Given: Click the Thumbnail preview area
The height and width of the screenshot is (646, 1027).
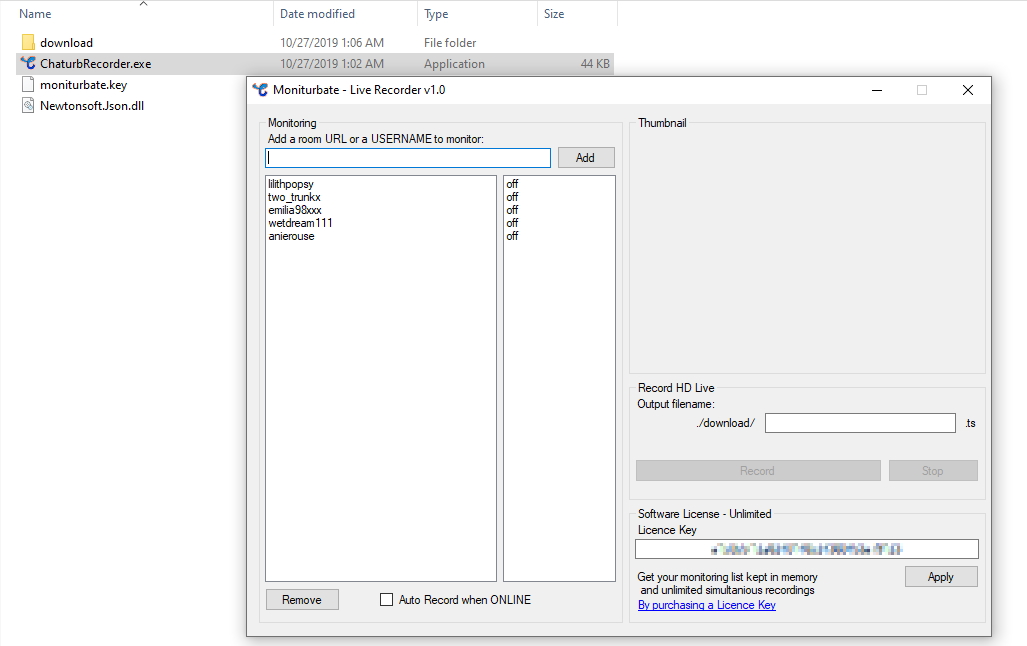Looking at the screenshot, I should pos(807,249).
